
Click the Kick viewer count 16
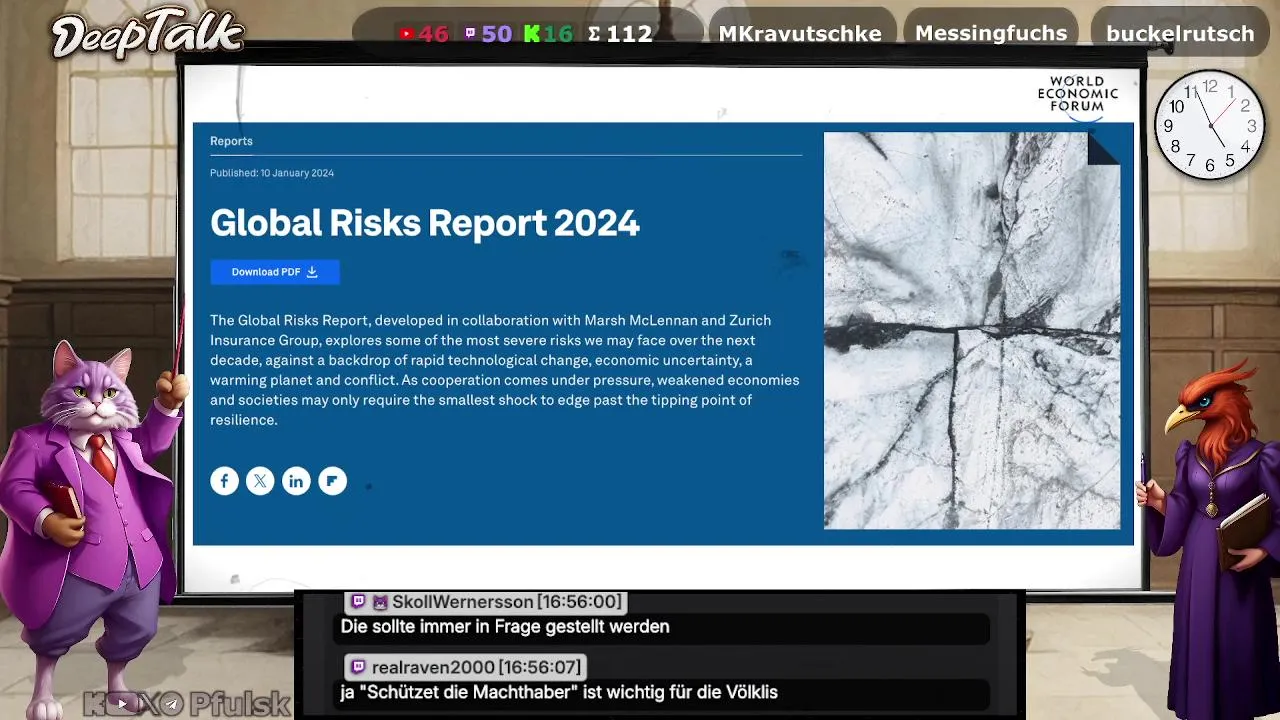point(549,34)
